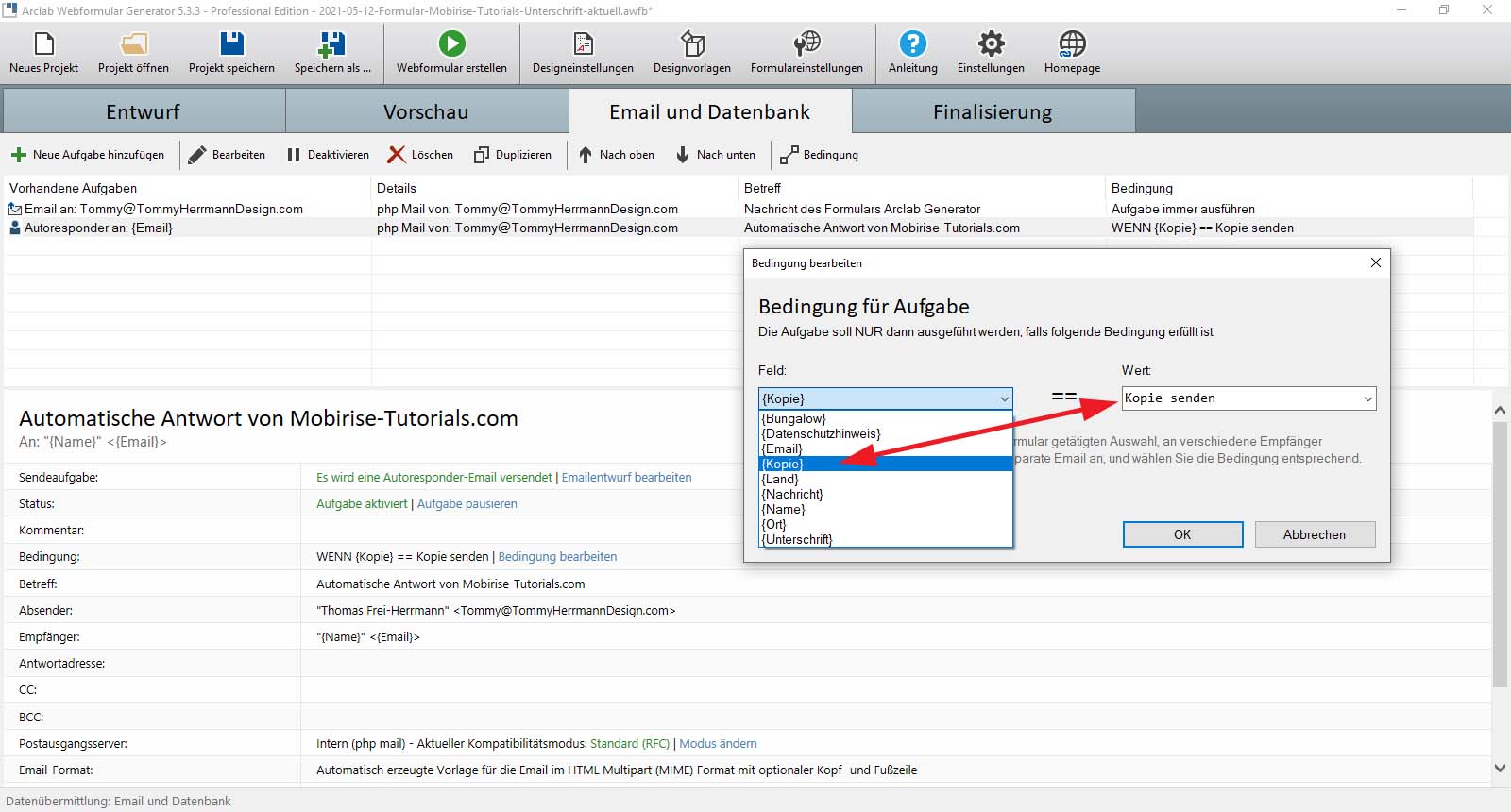Click the vertical scrollbar down arrow

1500,769
